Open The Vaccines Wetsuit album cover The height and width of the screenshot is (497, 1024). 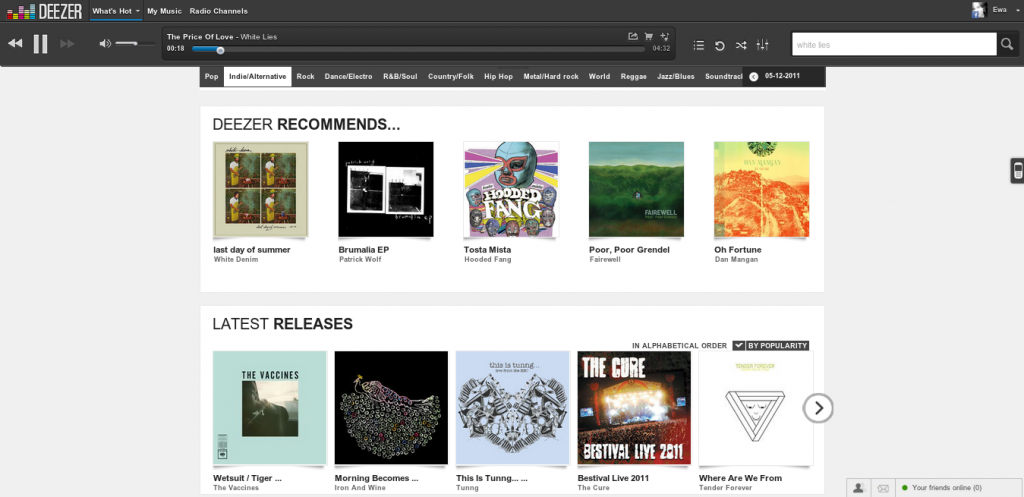tap(270, 408)
